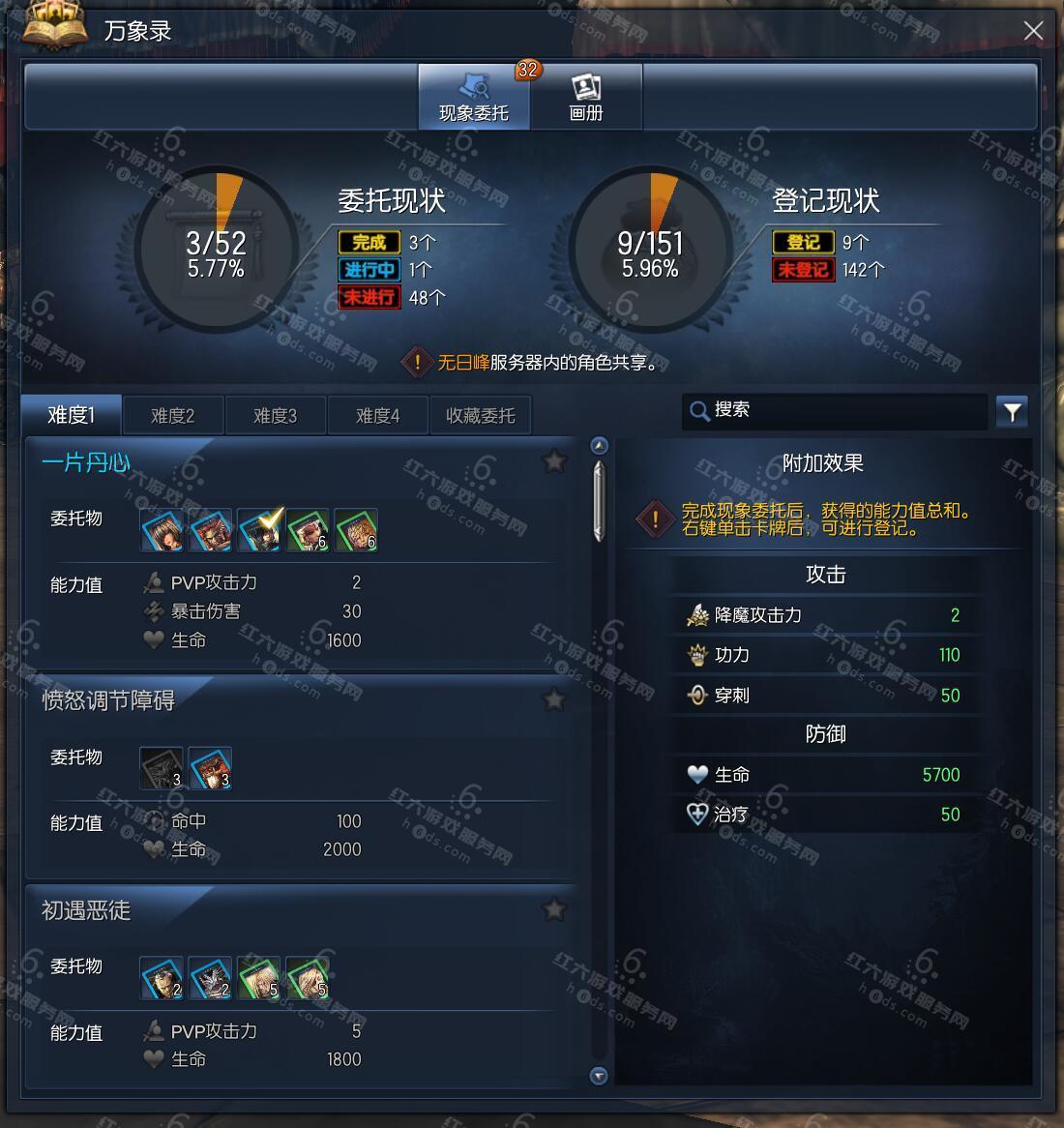Select last green card in 初遇恶徒

click(308, 978)
